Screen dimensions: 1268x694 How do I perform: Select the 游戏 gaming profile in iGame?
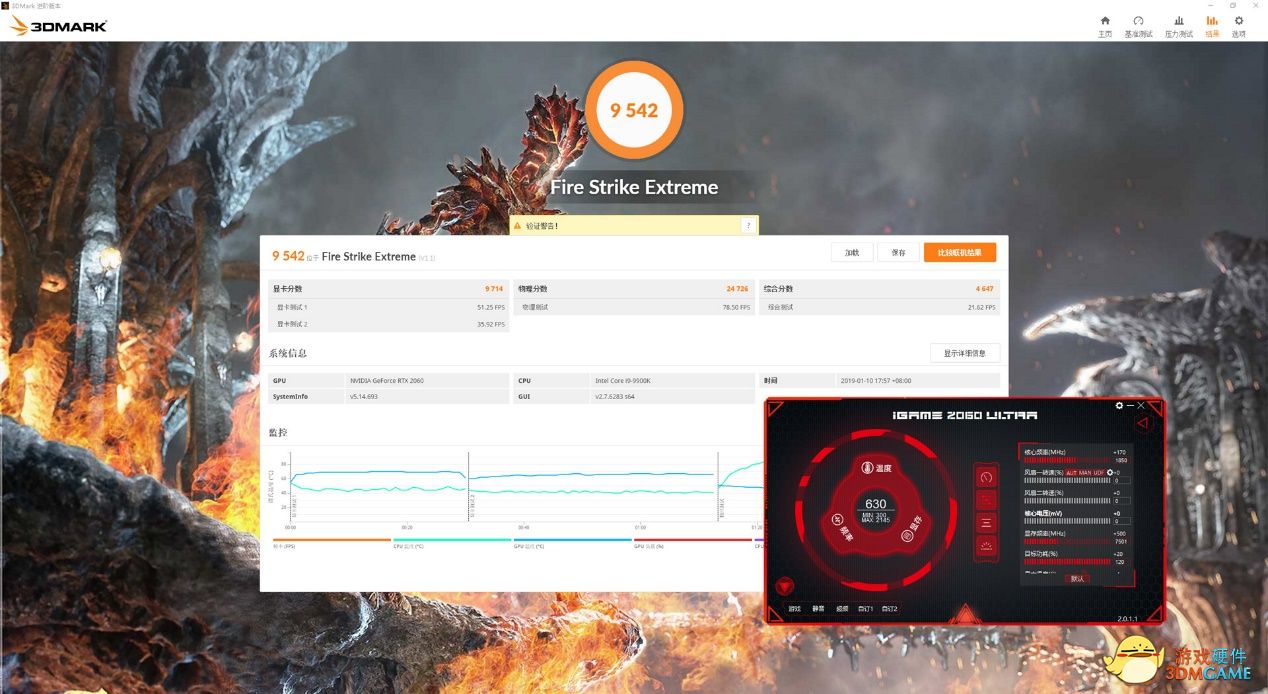coord(795,608)
